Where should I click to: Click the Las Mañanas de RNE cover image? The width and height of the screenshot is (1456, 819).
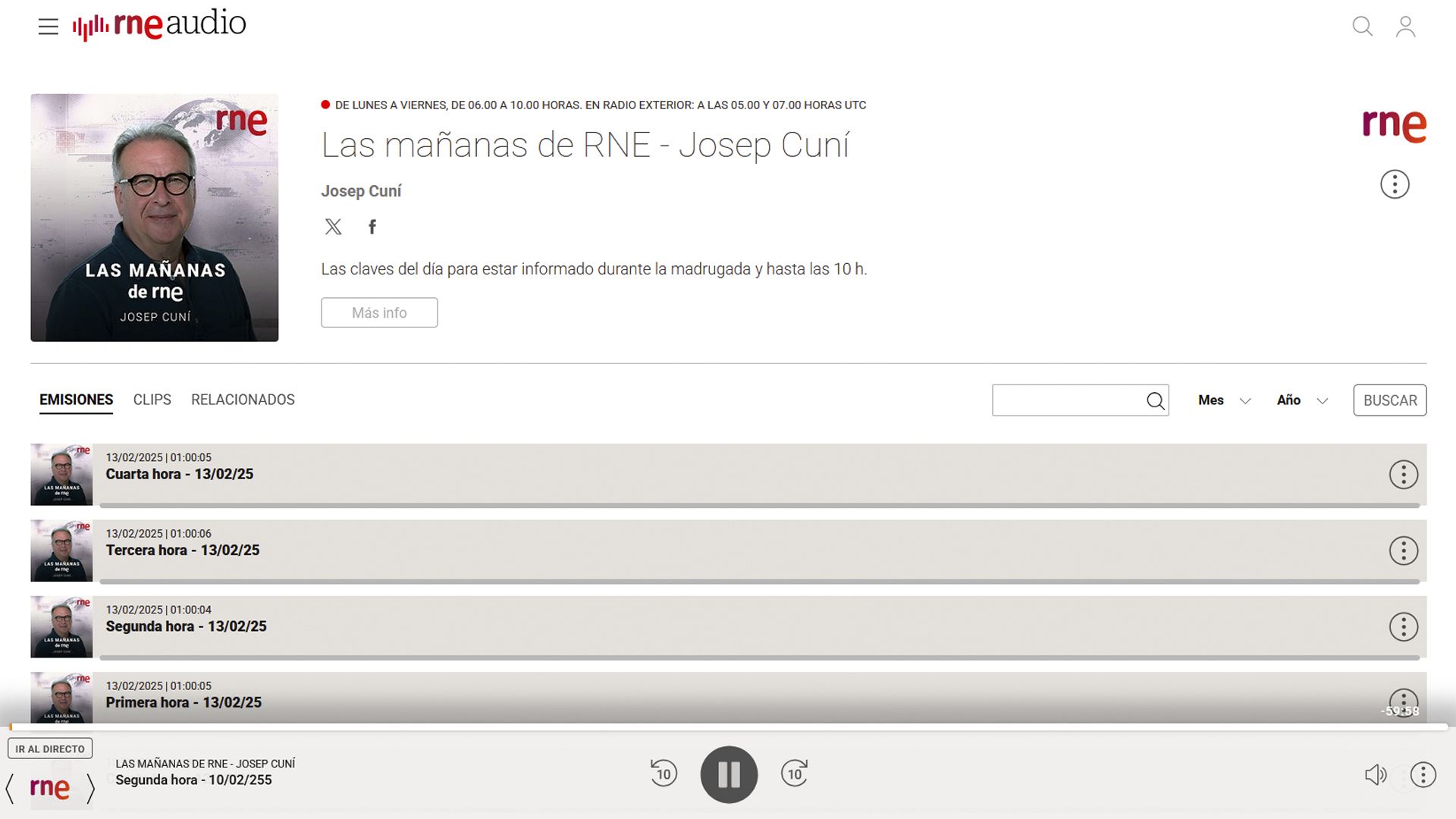tap(155, 218)
